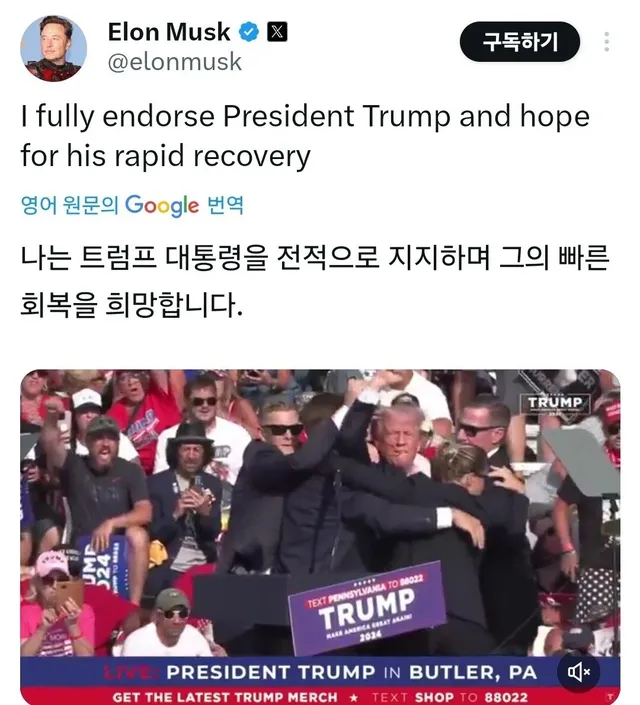Click the GET THE LATEST TRUMP MERCH ticker
Image resolution: width=640 pixels, height=705 pixels.
pyautogui.click(x=225, y=697)
